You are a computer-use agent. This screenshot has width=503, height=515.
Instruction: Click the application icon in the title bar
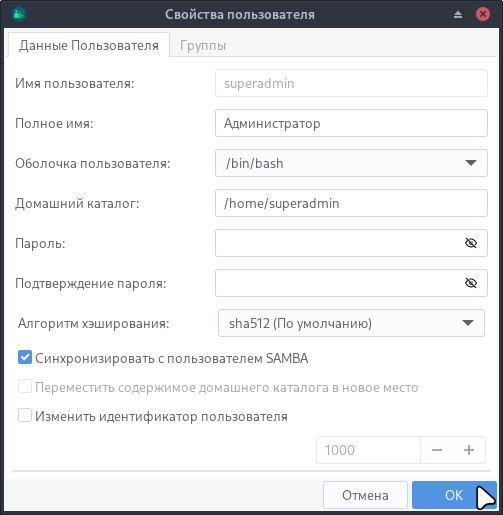pos(19,14)
